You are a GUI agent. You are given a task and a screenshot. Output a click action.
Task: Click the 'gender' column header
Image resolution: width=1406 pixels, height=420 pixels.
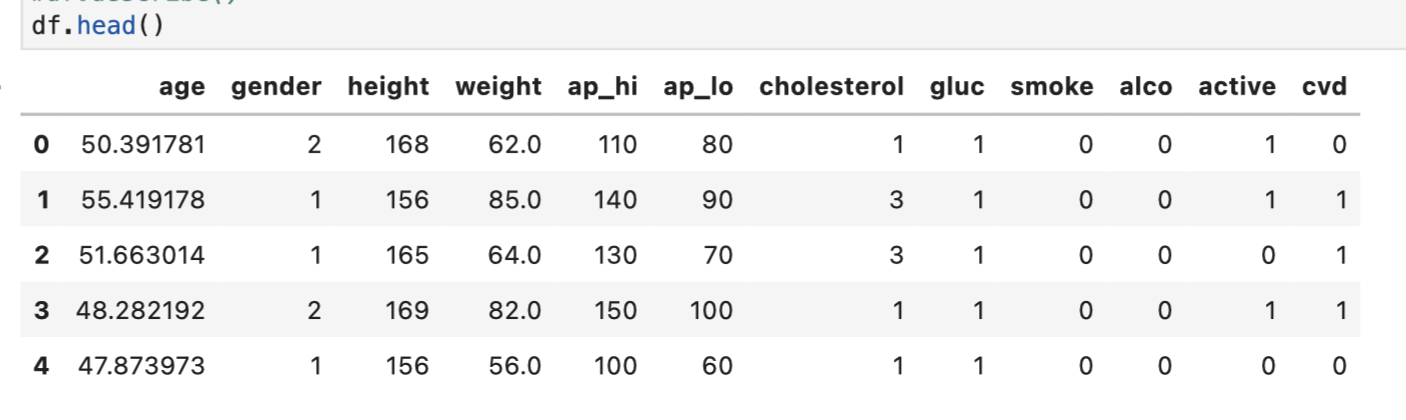coord(276,87)
